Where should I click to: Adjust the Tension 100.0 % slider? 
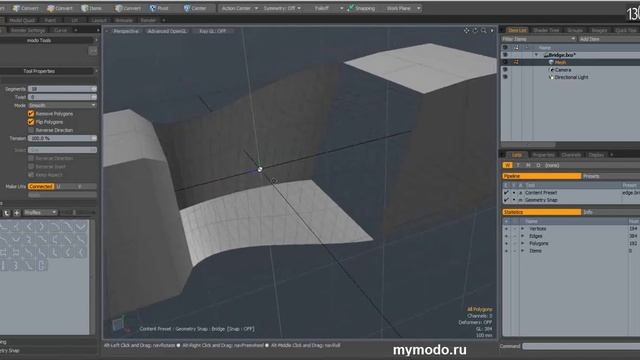pos(62,138)
